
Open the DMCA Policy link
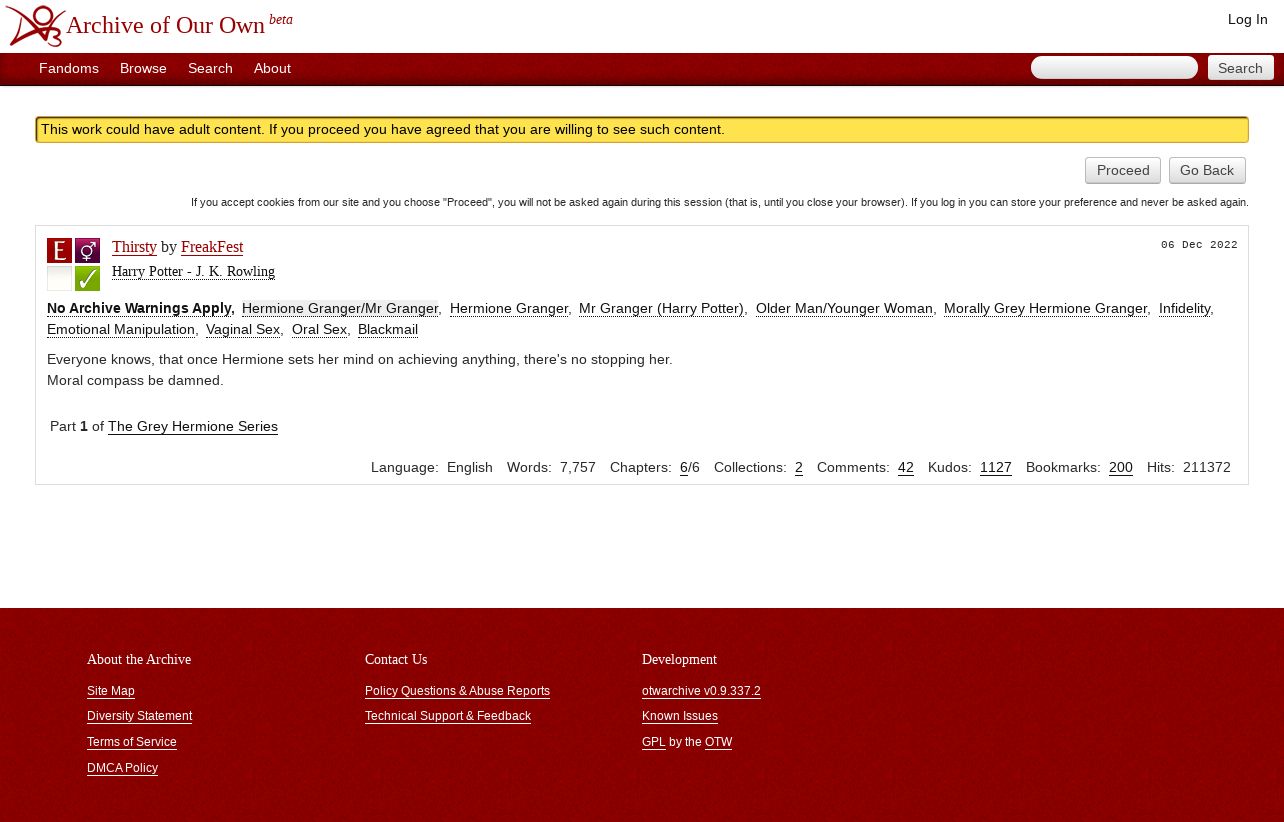tap(123, 768)
